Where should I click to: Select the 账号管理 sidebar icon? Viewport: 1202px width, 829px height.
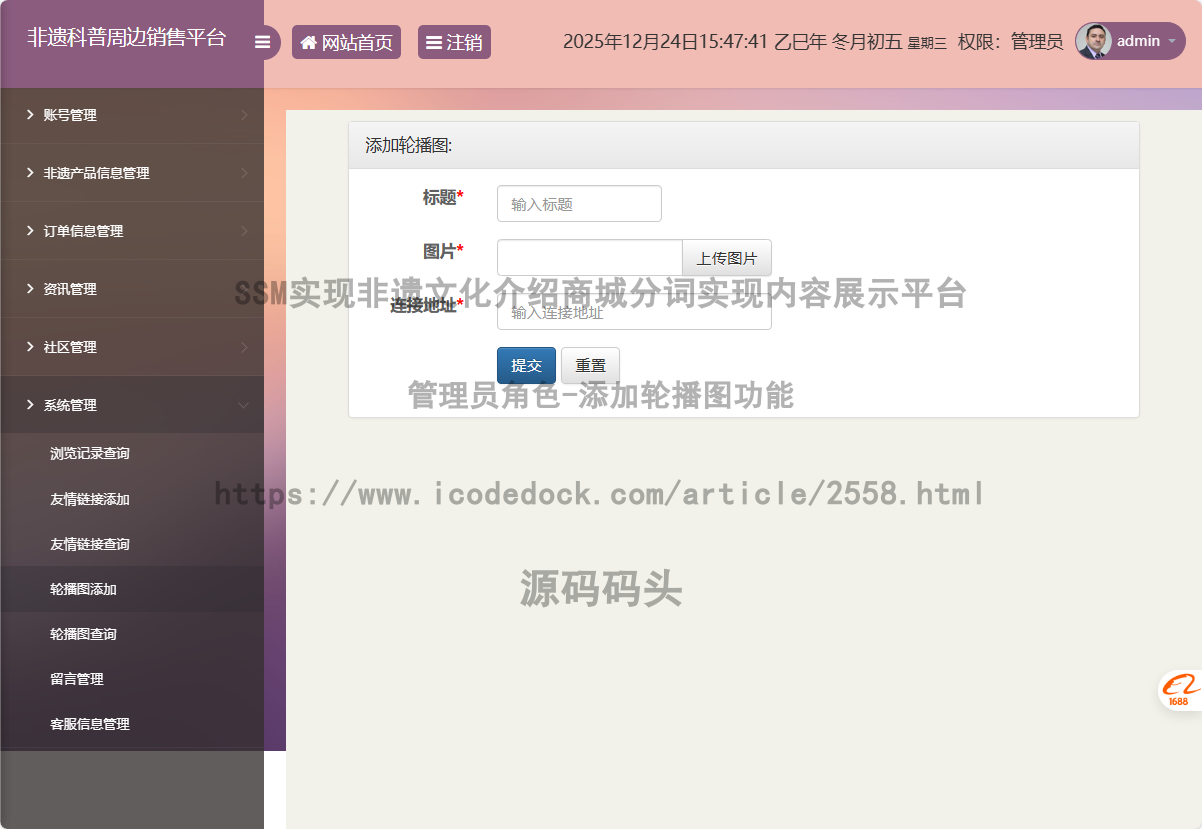click(x=28, y=114)
